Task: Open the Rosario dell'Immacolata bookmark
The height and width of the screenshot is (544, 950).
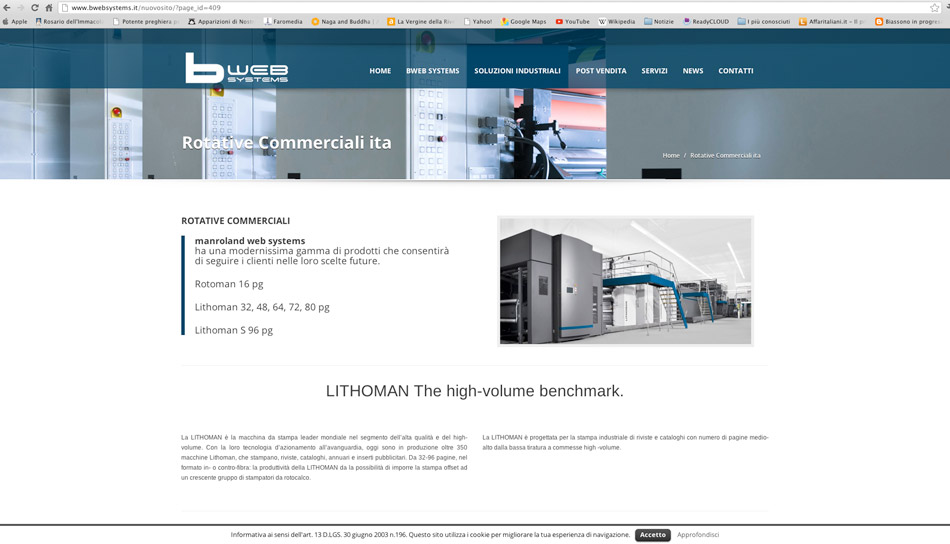Action: (x=69, y=21)
